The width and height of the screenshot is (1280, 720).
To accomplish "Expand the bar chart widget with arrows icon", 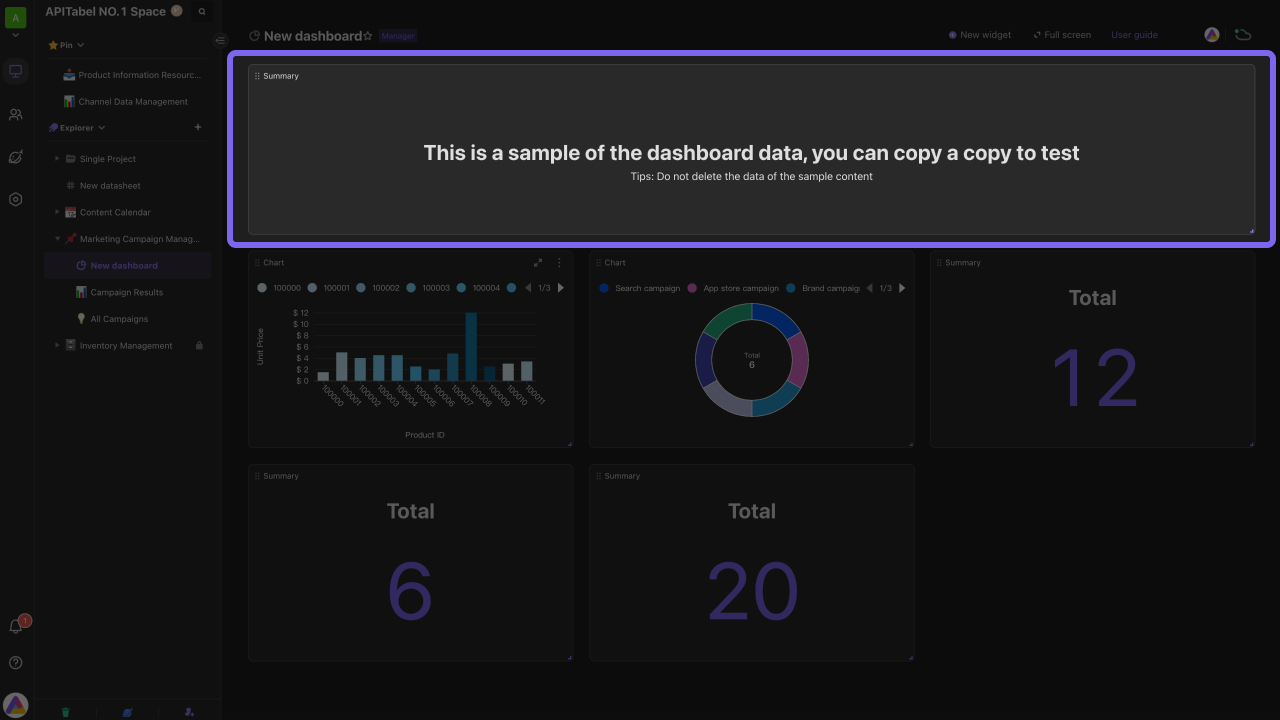I will [538, 263].
